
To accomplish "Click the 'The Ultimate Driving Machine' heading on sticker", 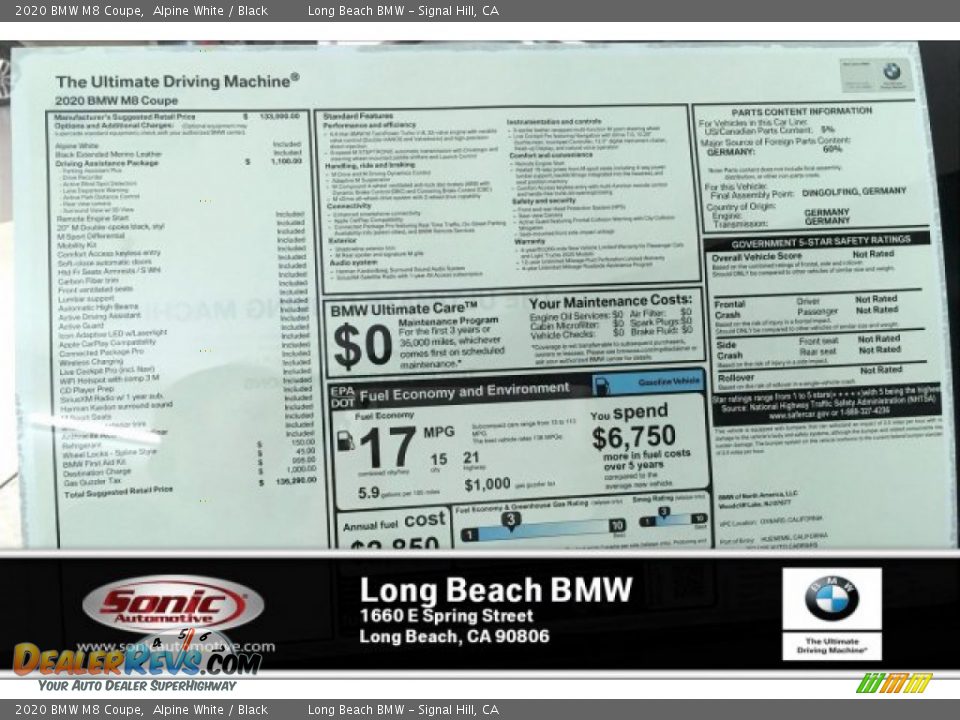I will click(177, 81).
